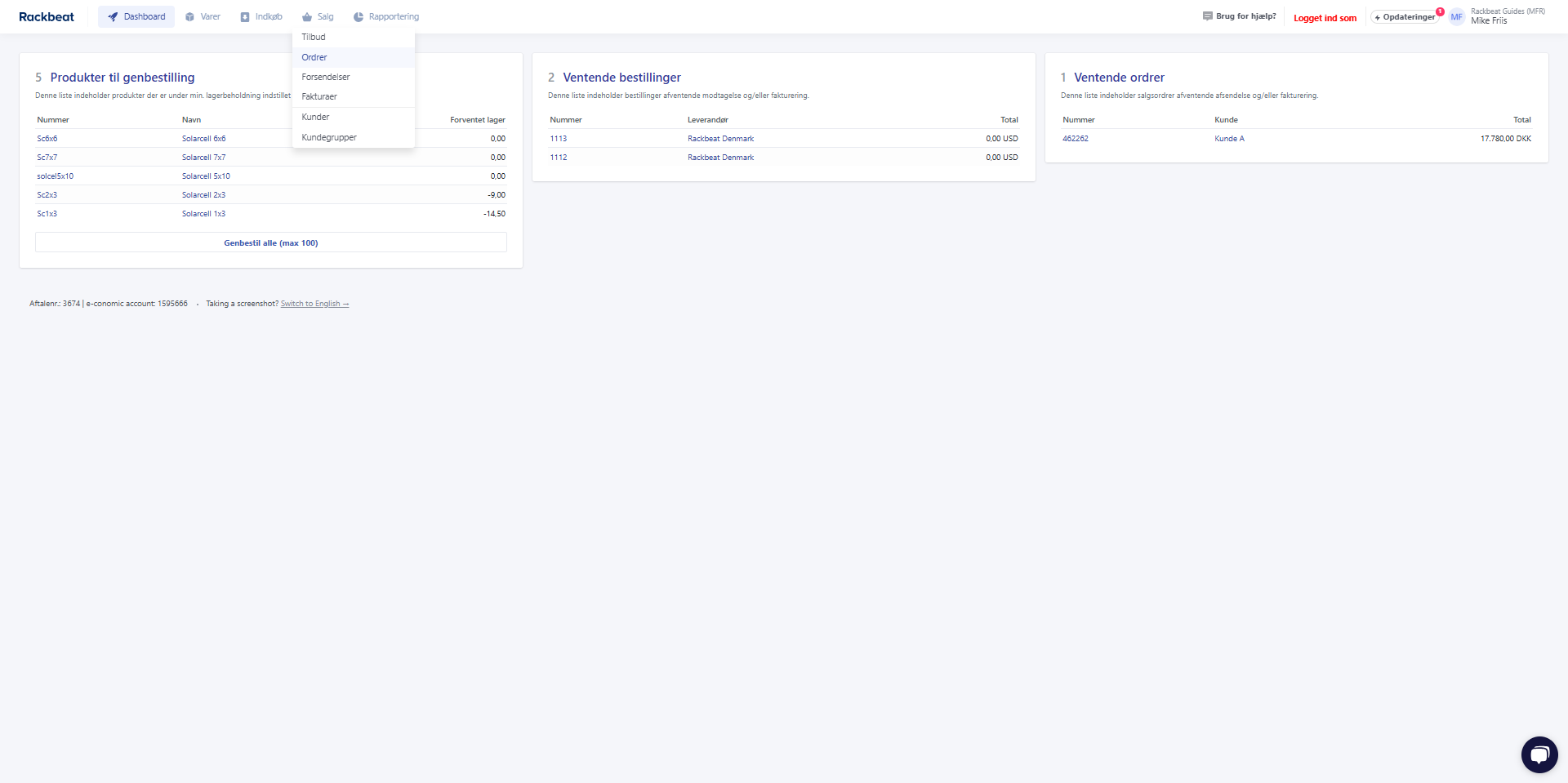Open the 'Produkter til genbestilling' heading
Image resolution: width=1568 pixels, height=783 pixels.
122,78
